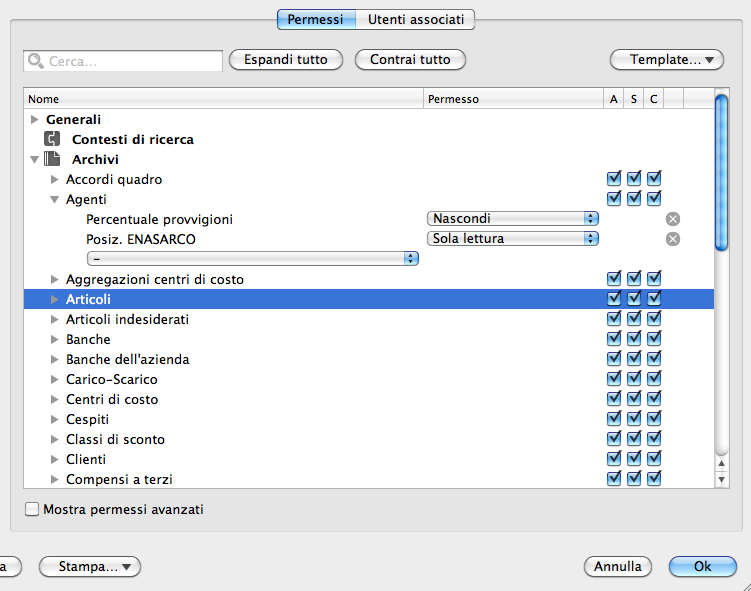Click the Espandi tutto button
The image size is (751, 591).
(286, 60)
